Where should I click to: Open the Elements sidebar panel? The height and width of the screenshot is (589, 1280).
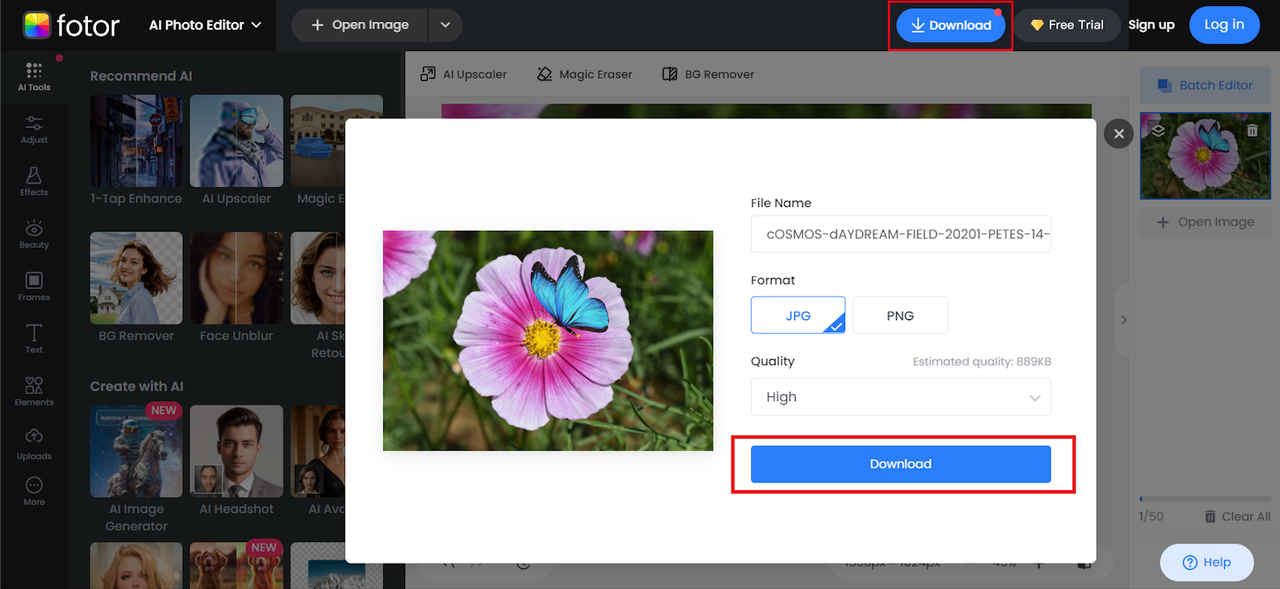pos(34,391)
